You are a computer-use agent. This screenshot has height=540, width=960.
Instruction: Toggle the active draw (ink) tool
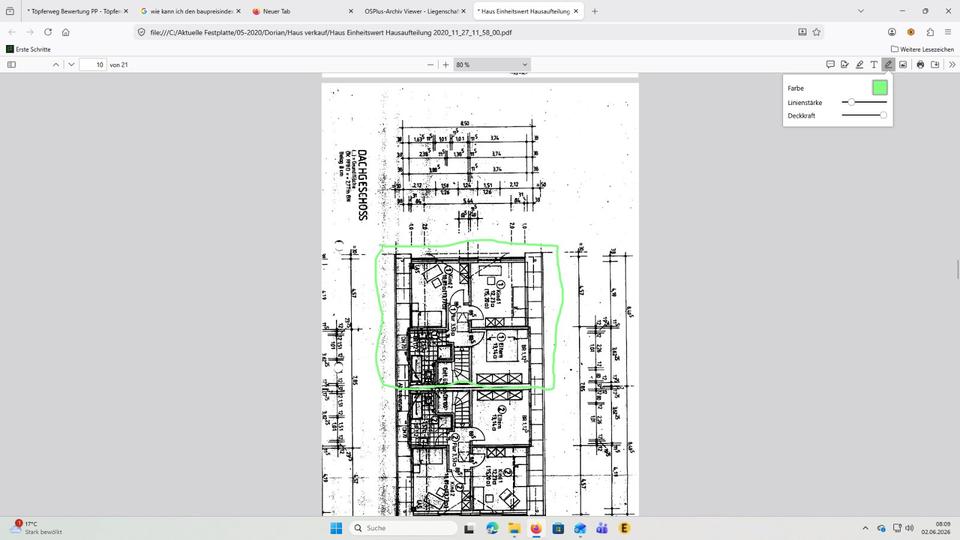pyautogui.click(x=888, y=64)
